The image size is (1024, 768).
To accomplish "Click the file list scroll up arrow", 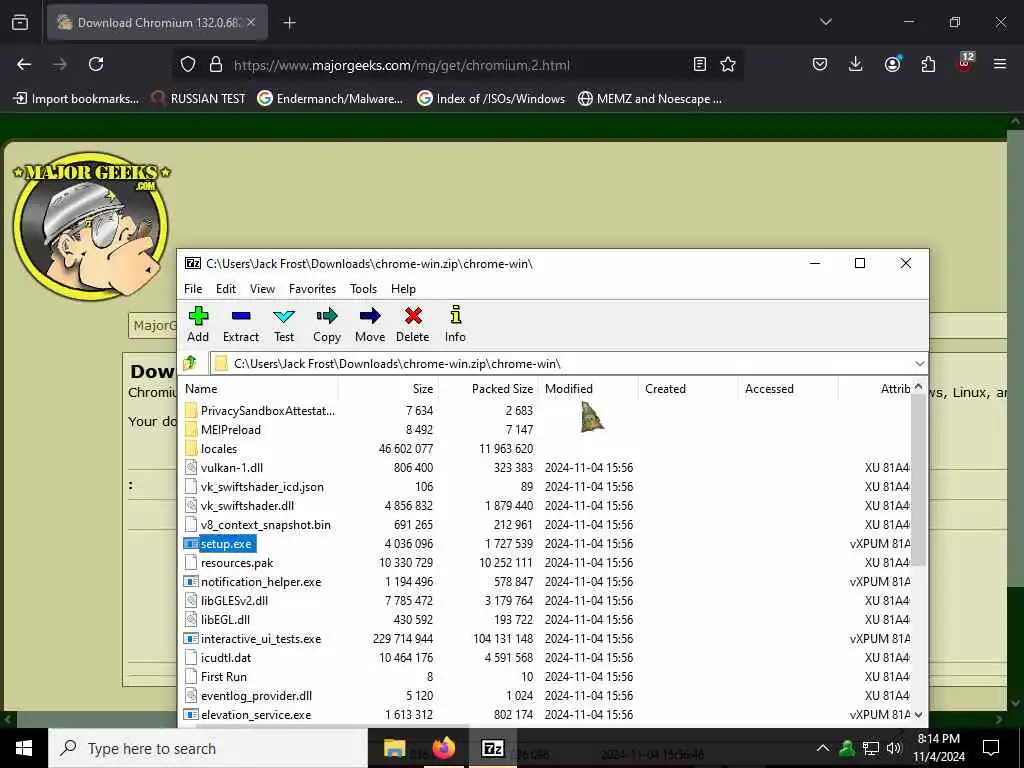I will coord(918,387).
